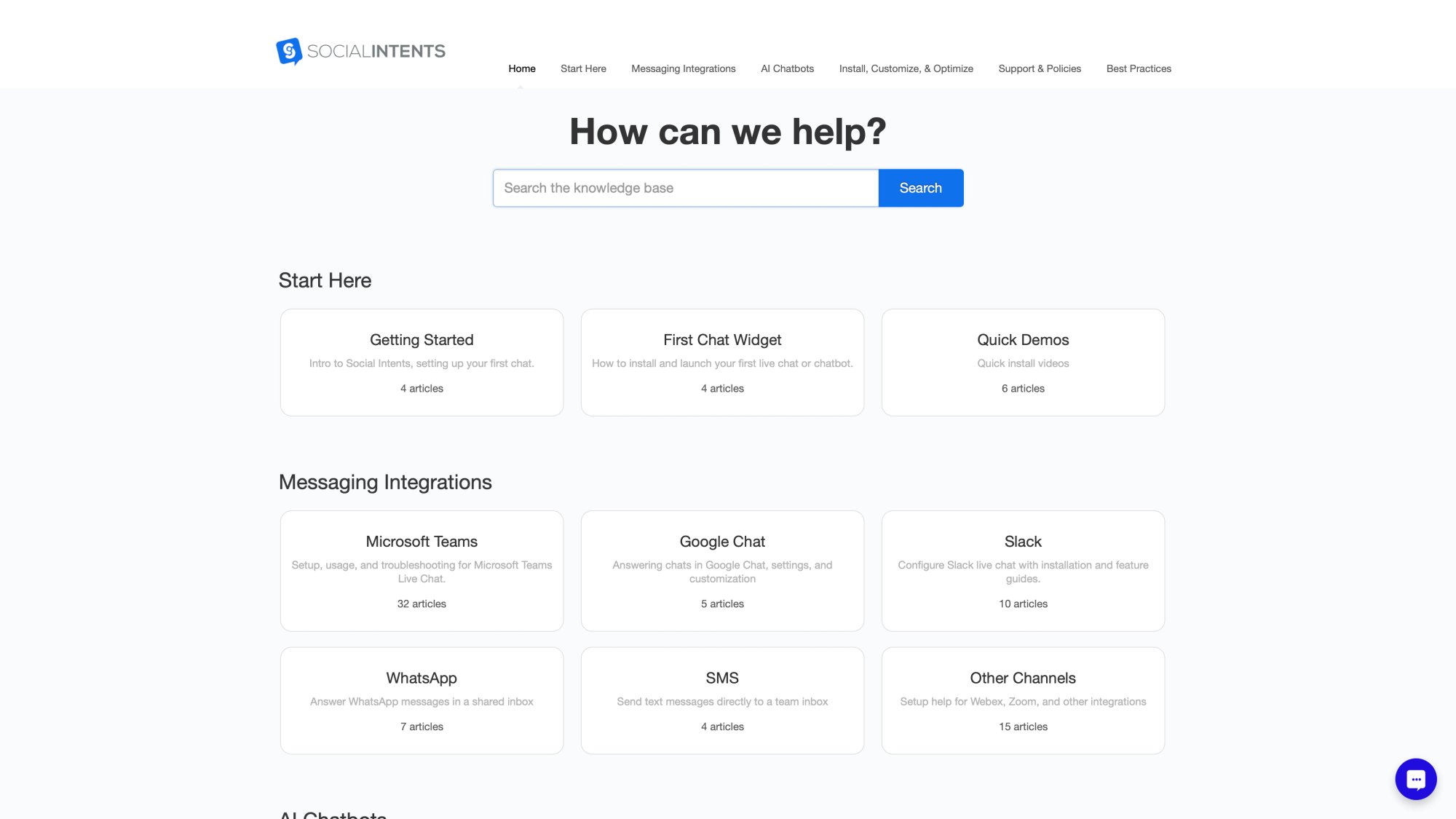Image resolution: width=1456 pixels, height=819 pixels.
Task: View the Quick Demos install videos
Action: coord(1022,362)
